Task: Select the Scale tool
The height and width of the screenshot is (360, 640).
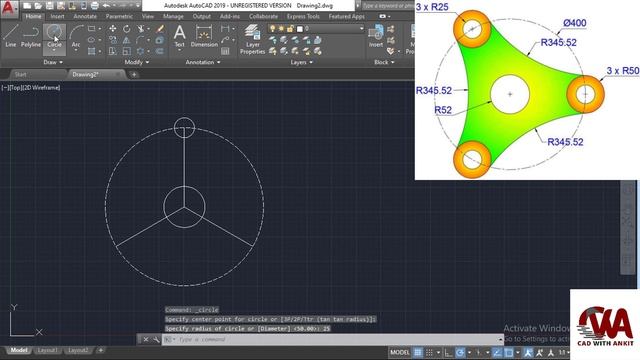Action: tap(127, 51)
